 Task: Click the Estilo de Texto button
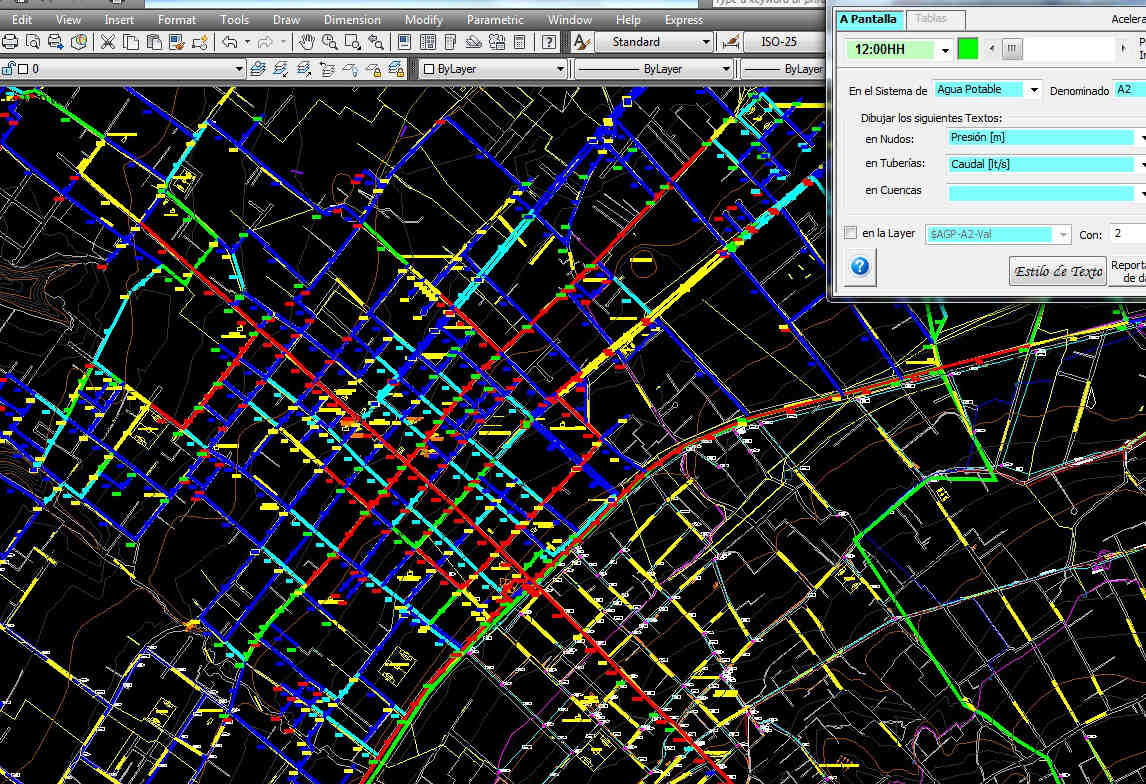pyautogui.click(x=1058, y=271)
